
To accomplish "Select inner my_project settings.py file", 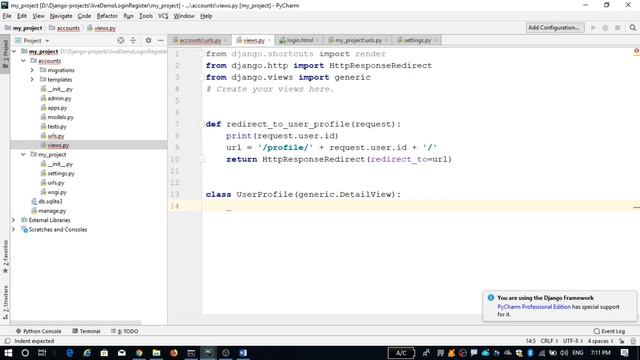I will click(x=60, y=173).
